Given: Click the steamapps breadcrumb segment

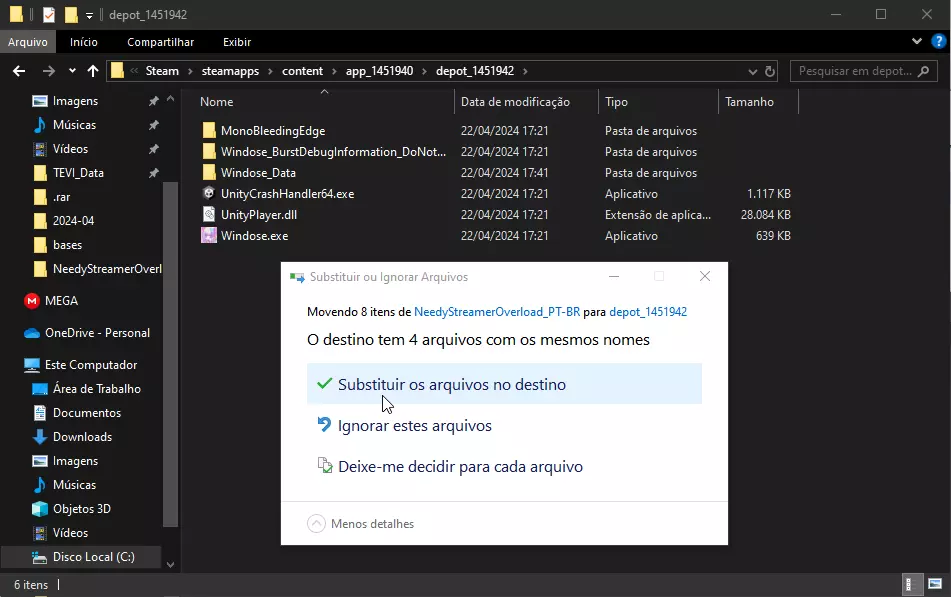Looking at the screenshot, I should pos(230,71).
